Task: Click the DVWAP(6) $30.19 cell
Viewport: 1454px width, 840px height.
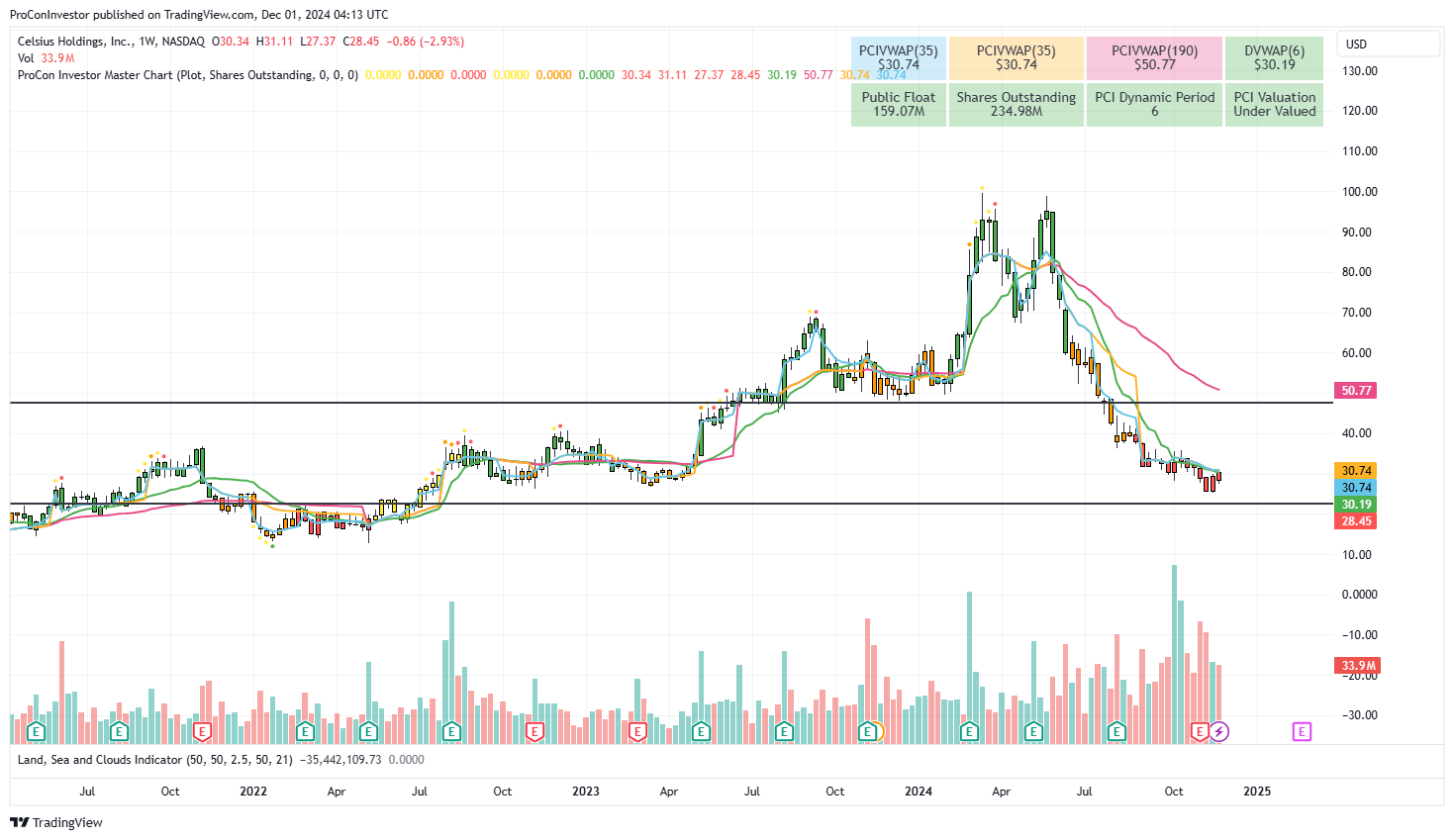Action: pos(1274,58)
